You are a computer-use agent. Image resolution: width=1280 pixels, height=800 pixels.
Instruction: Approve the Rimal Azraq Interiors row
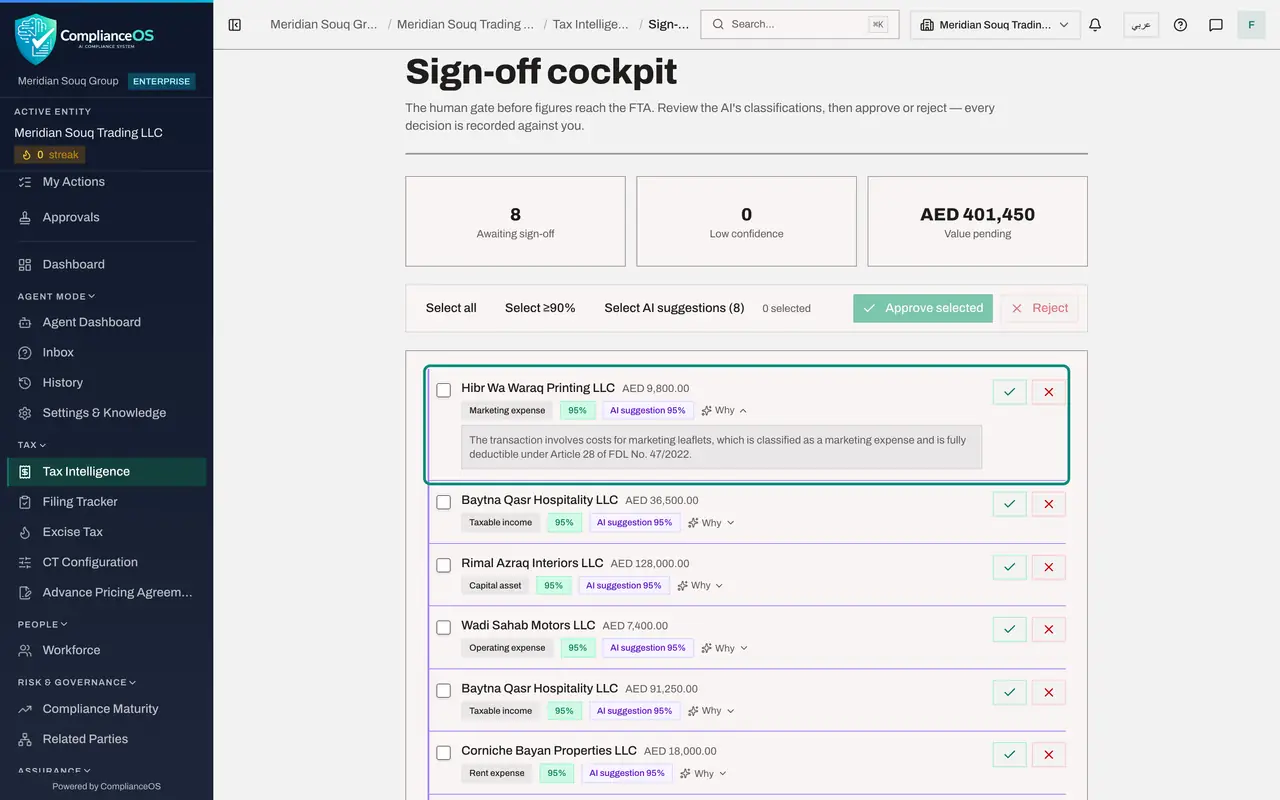click(x=1010, y=567)
